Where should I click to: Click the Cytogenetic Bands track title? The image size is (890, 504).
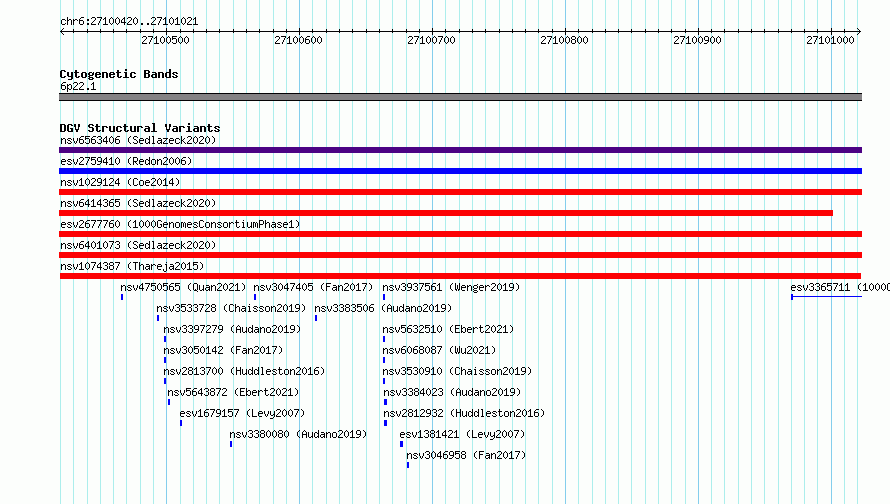click(x=119, y=74)
